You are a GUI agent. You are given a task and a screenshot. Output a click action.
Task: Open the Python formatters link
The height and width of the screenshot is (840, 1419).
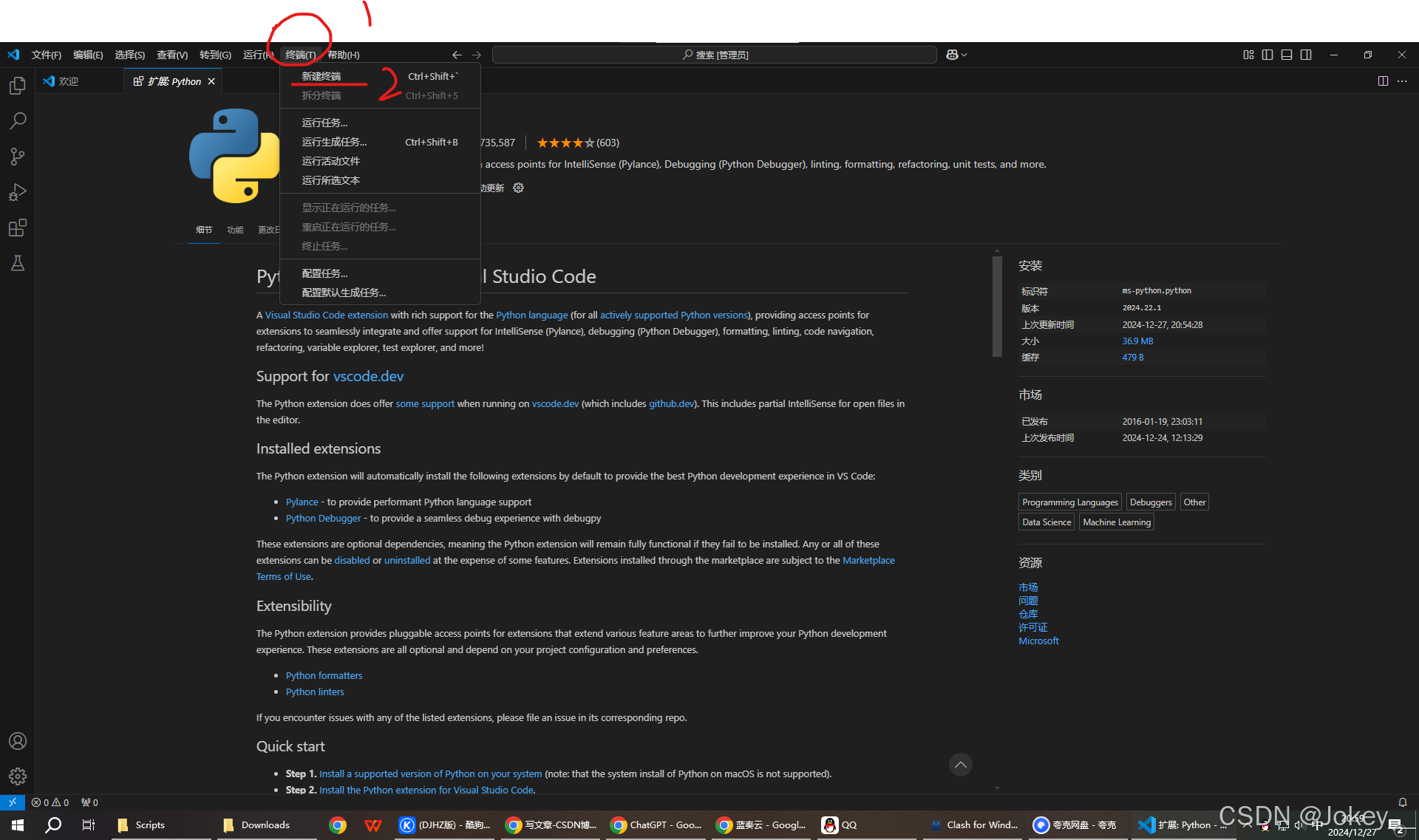pos(324,675)
